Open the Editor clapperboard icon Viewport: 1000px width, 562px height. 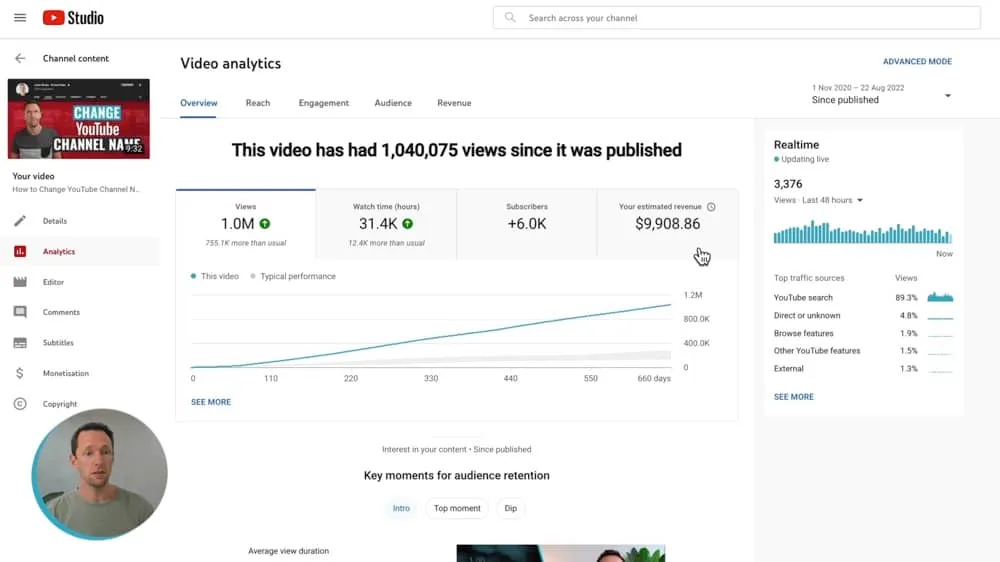click(x=20, y=282)
